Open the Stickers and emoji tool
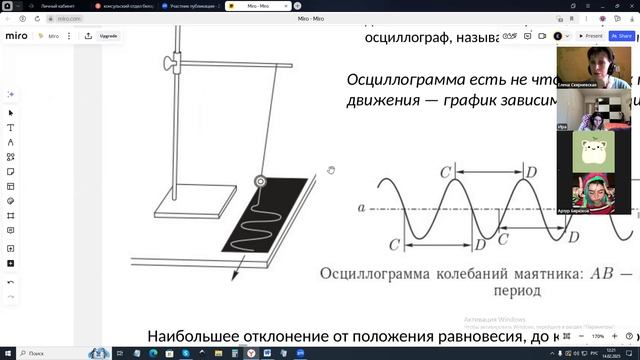 11,201
